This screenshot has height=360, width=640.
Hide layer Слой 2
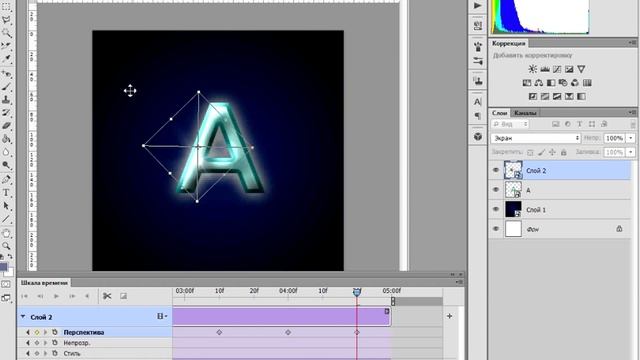[x=496, y=170]
